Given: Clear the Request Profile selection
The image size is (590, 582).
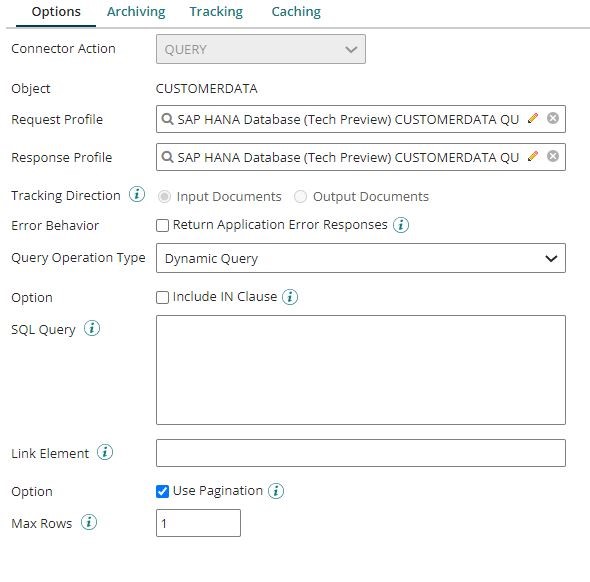Looking at the screenshot, I should 552,119.
